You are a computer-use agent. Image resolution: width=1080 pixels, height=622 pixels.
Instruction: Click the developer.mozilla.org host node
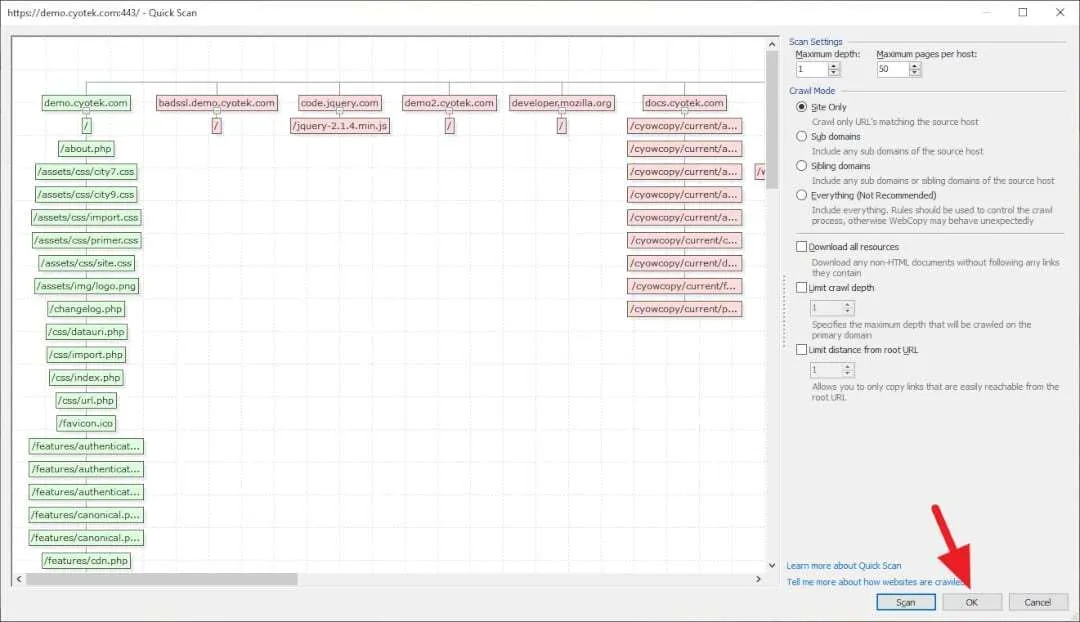point(561,103)
